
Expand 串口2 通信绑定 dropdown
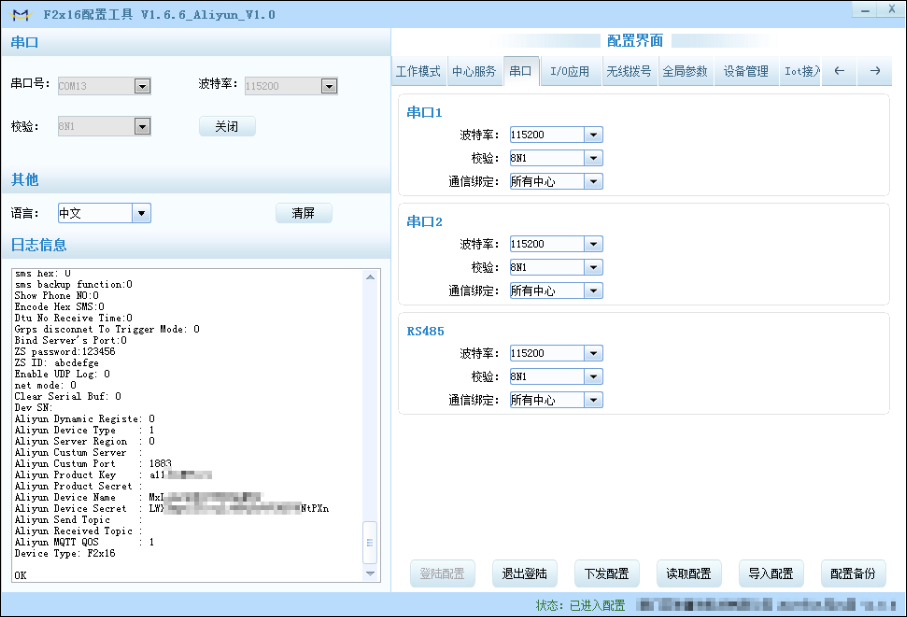(x=593, y=291)
